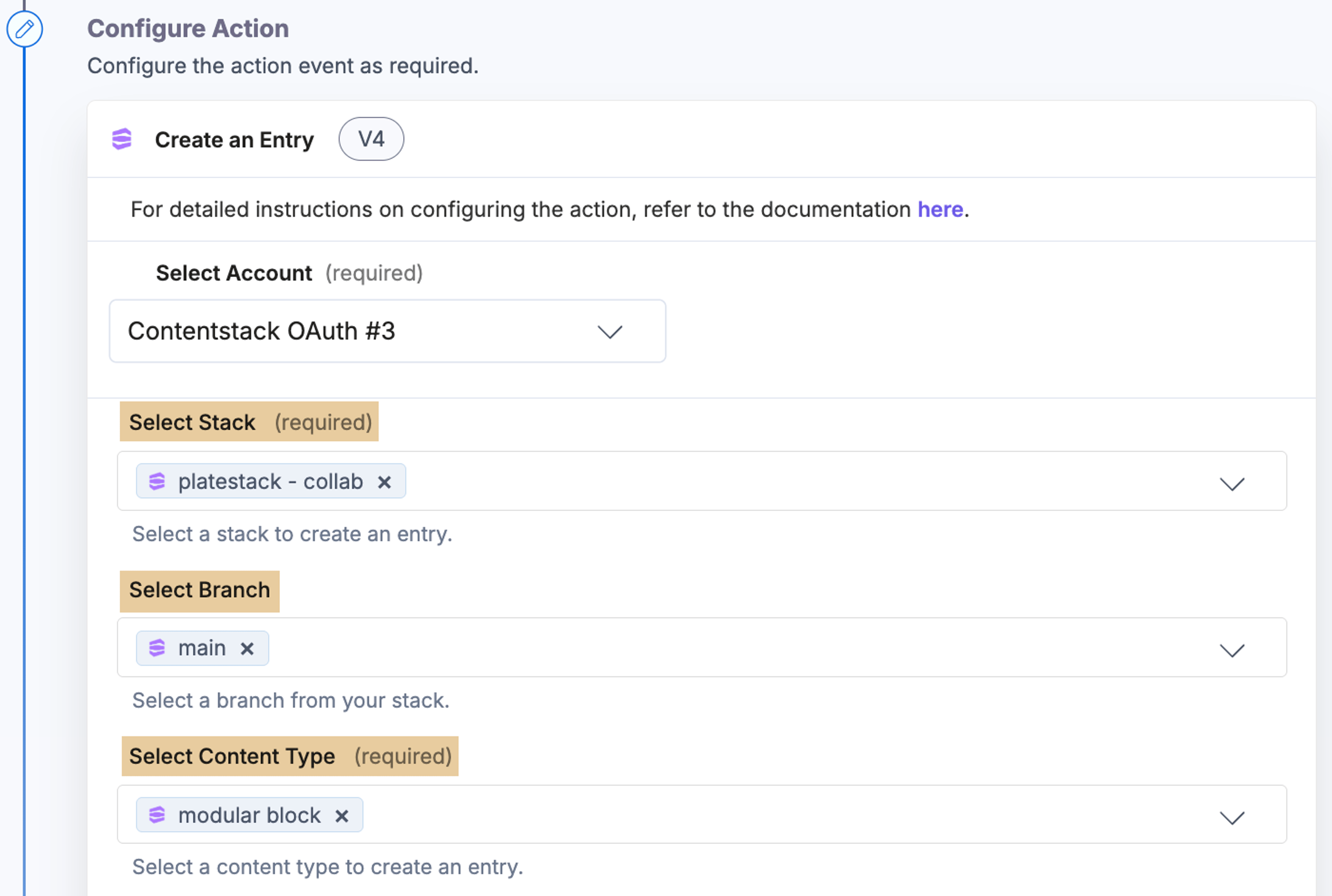The image size is (1332, 896).
Task: Click 'Select a branch from your stack.' hint
Action: point(291,701)
